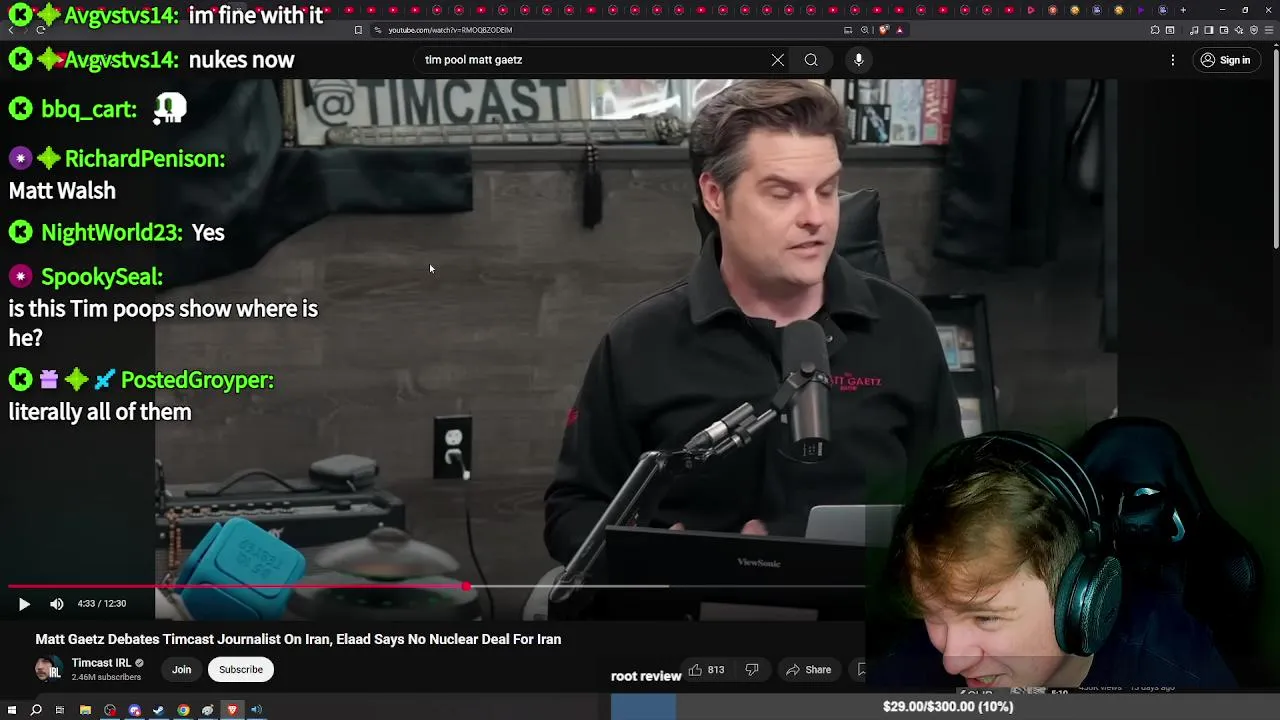Image resolution: width=1280 pixels, height=720 pixels.
Task: Open the browser hamburger main menu
Action: click(1268, 30)
